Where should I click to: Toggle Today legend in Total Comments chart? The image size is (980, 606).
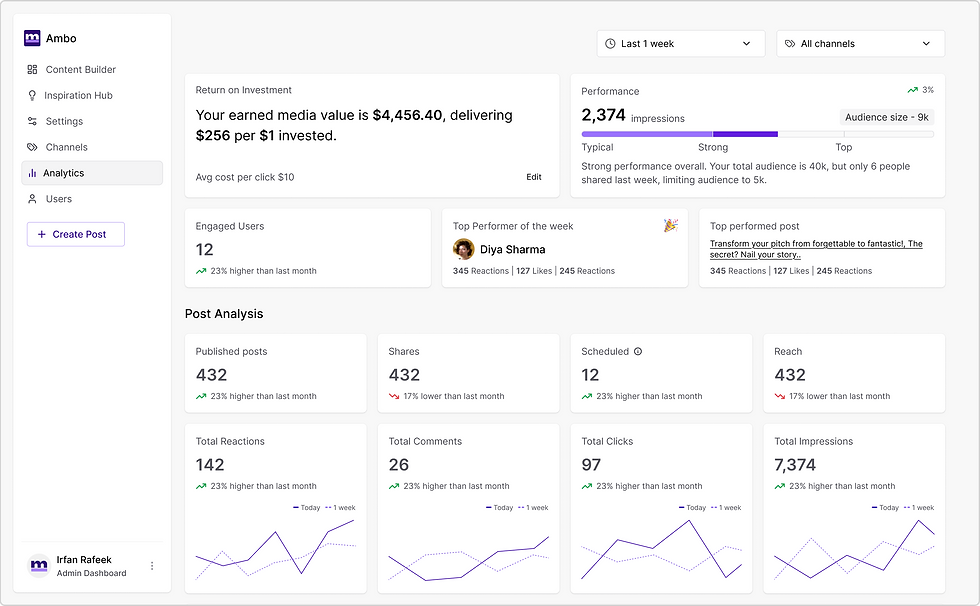click(499, 507)
